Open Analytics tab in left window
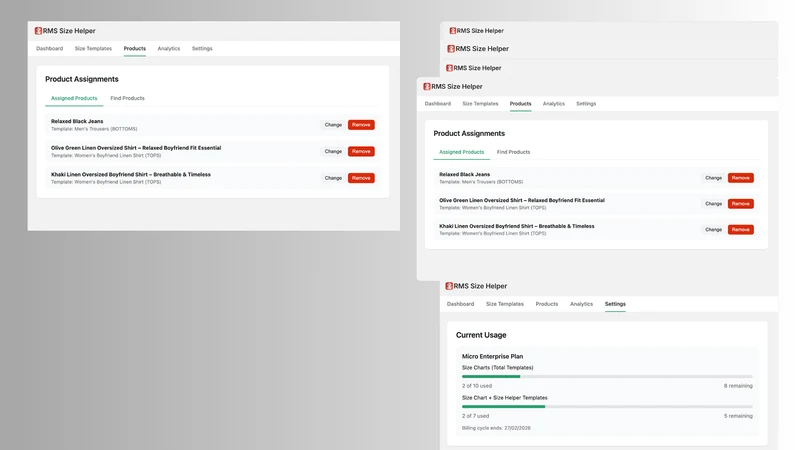 point(169,48)
